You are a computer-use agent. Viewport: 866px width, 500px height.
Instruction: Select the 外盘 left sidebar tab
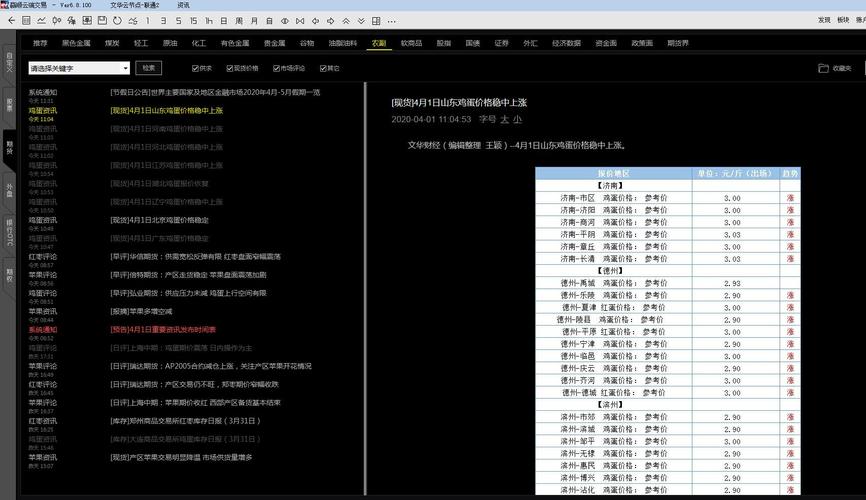[x=9, y=190]
